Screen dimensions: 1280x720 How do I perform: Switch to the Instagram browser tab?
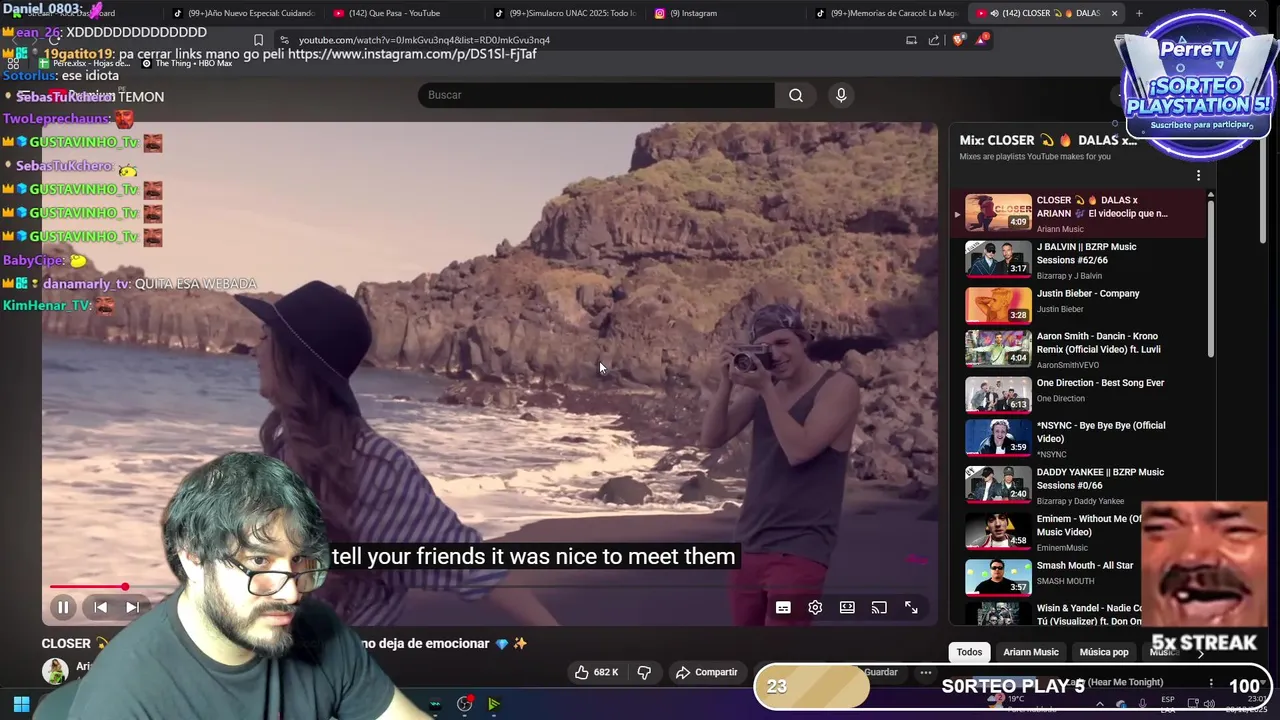(692, 13)
